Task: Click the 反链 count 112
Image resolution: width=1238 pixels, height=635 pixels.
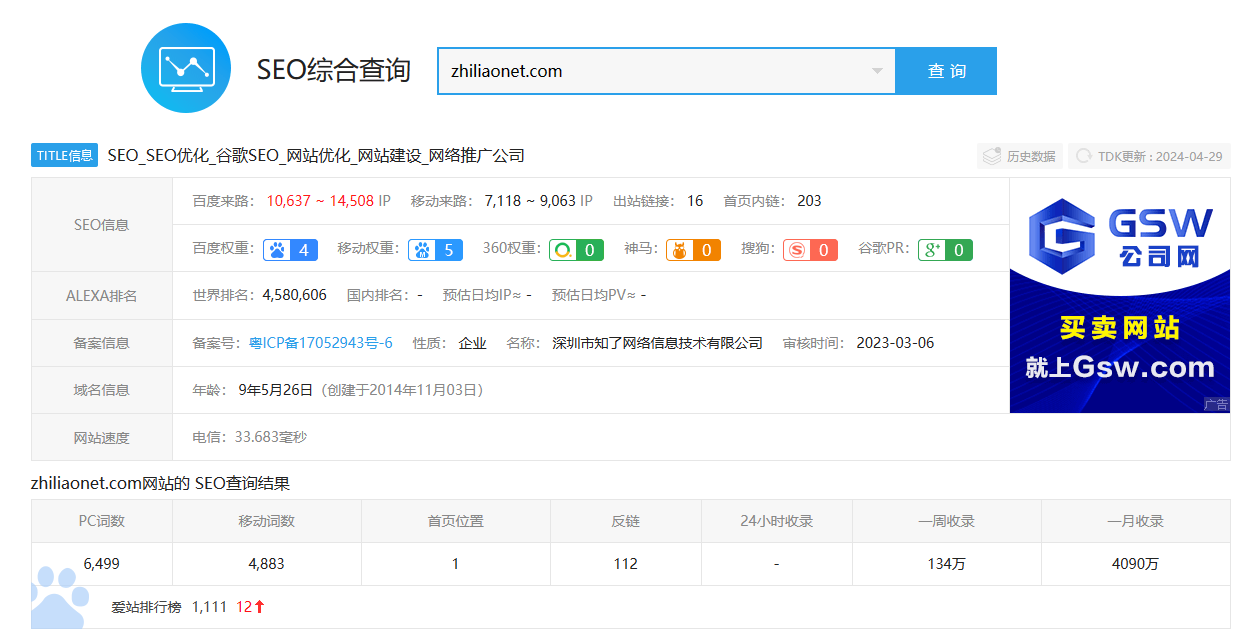Action: pos(626,564)
